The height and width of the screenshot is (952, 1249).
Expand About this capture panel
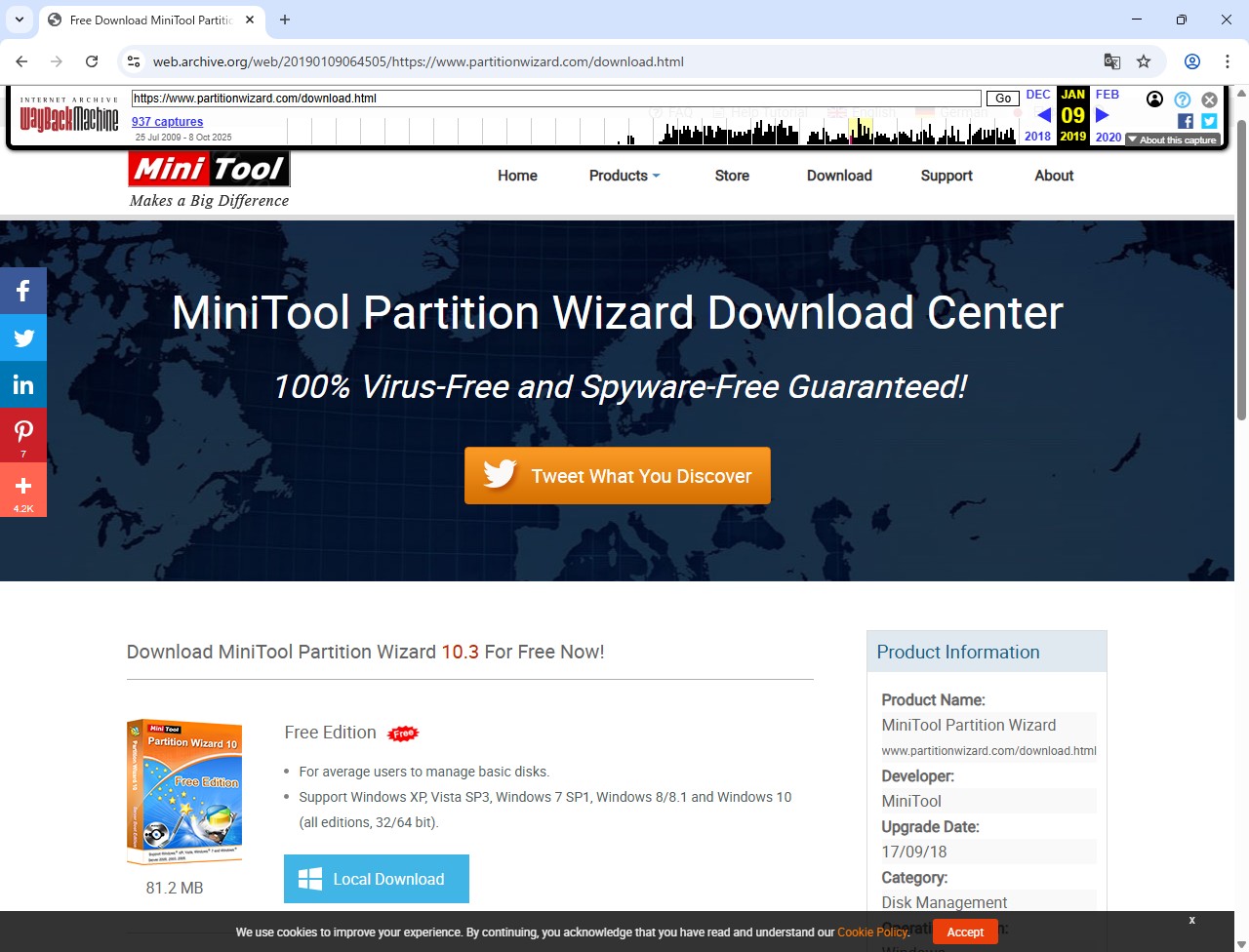1172,139
